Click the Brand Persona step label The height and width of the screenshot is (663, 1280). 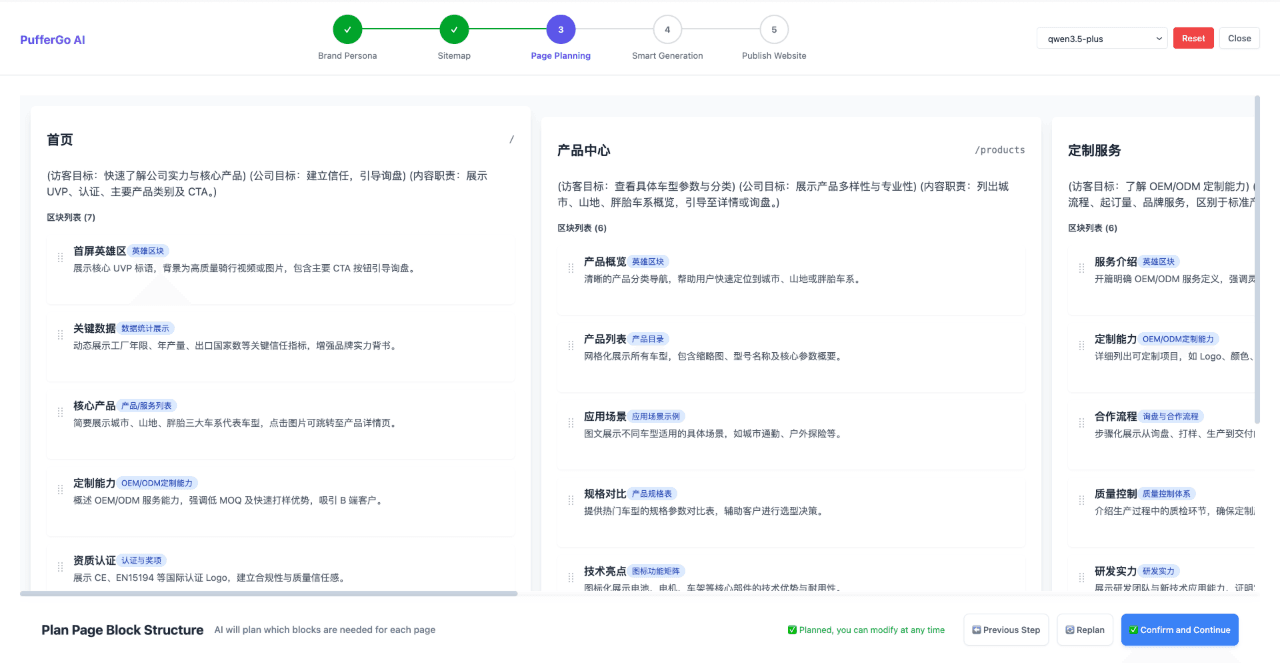click(347, 55)
